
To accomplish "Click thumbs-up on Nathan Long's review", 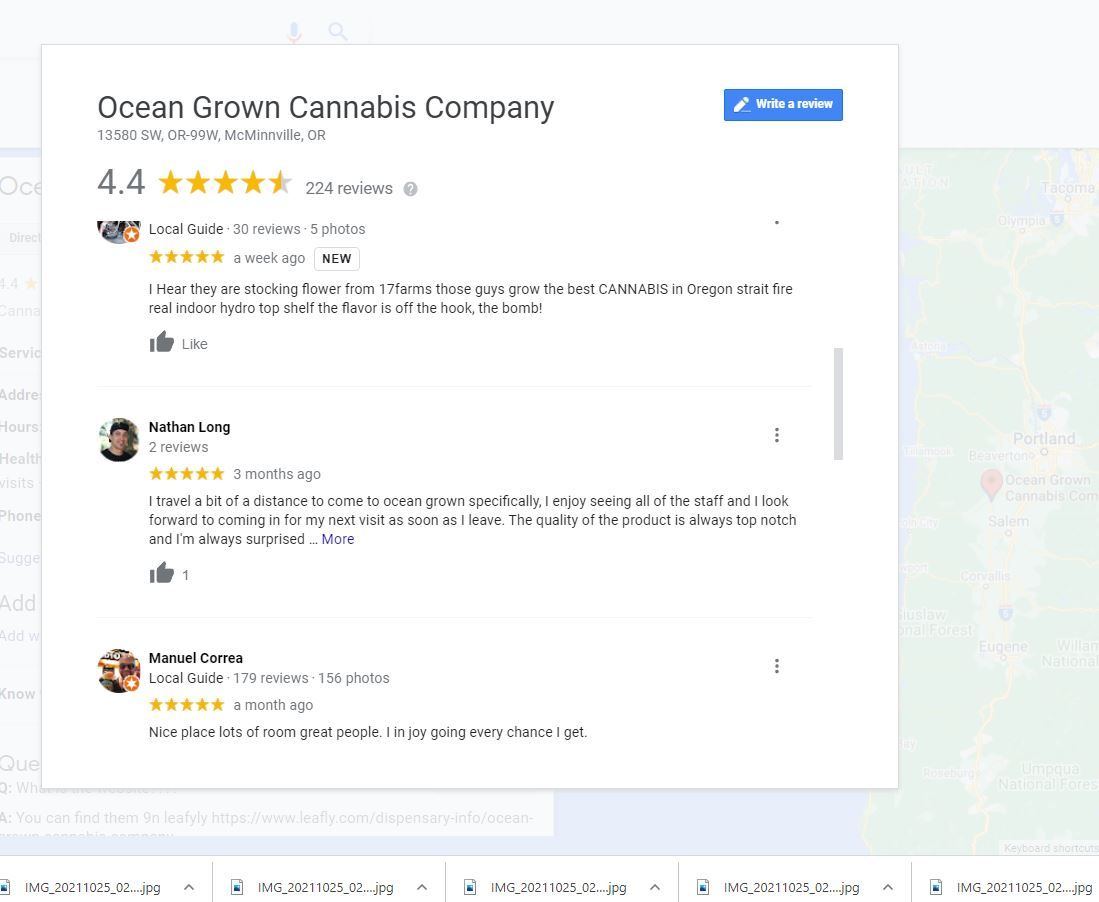I will [161, 573].
